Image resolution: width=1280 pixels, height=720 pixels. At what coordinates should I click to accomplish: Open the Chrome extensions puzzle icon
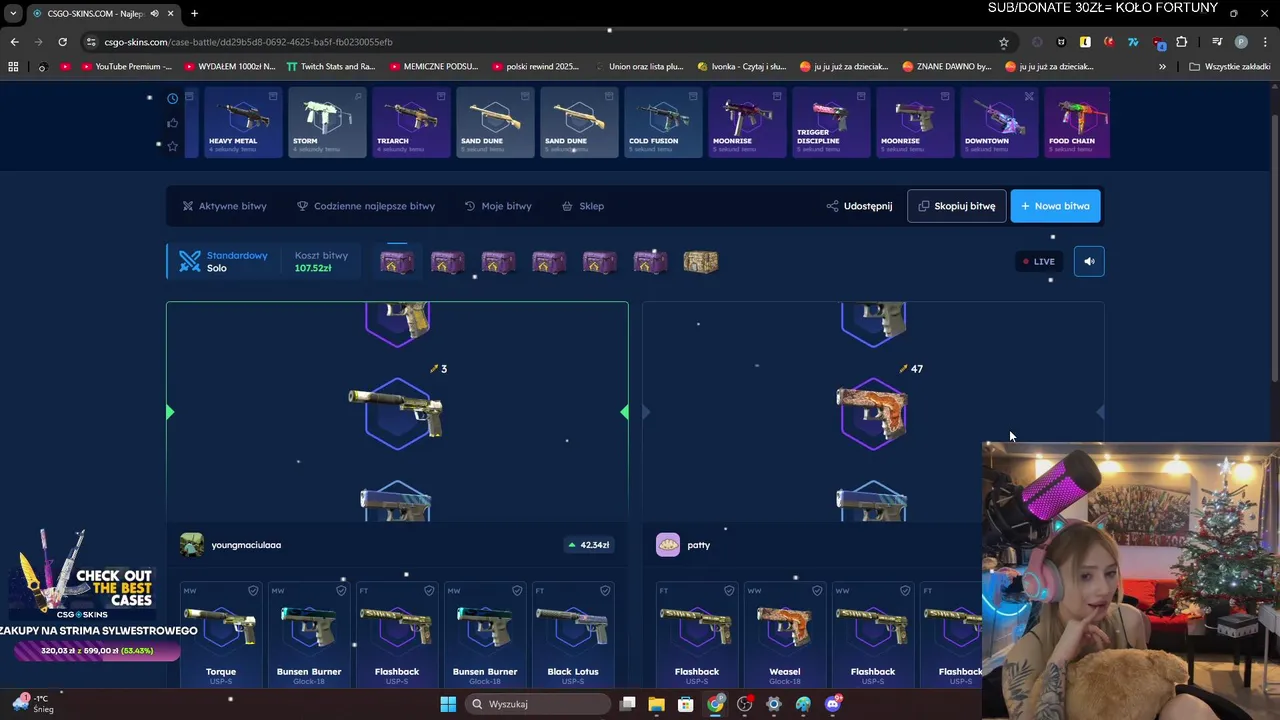tap(1182, 42)
